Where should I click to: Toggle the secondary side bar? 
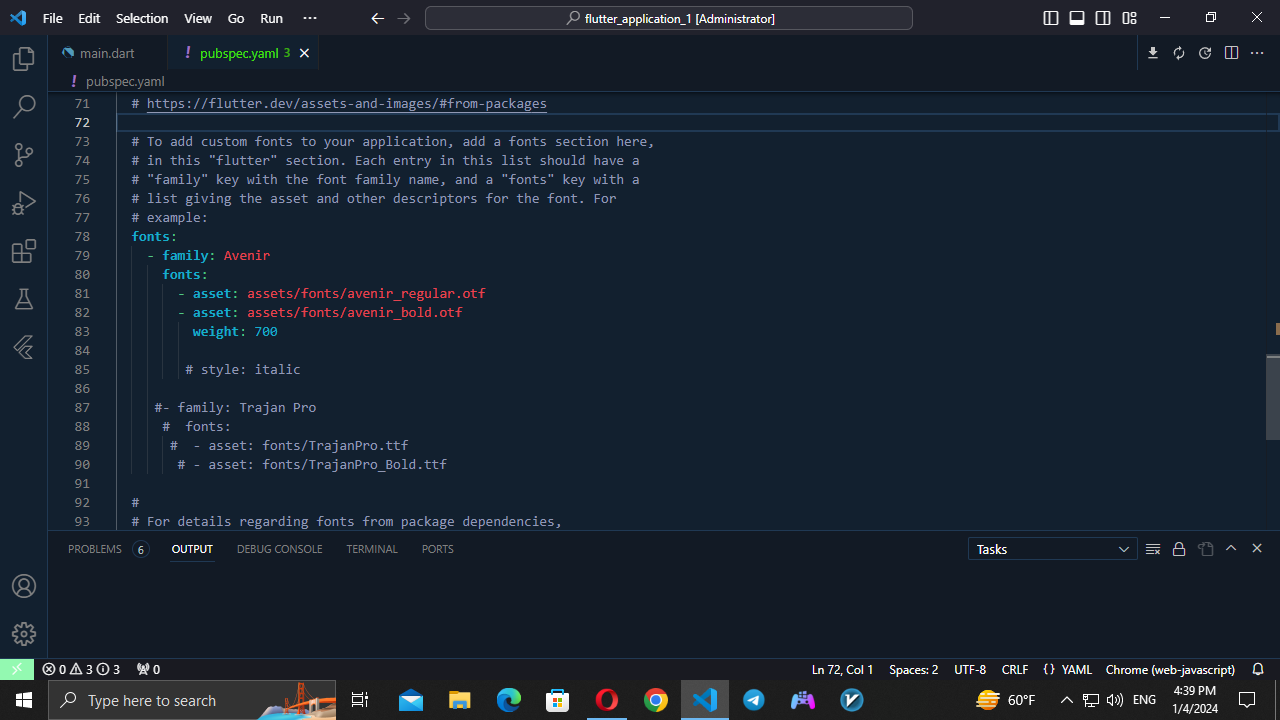[x=1103, y=18]
